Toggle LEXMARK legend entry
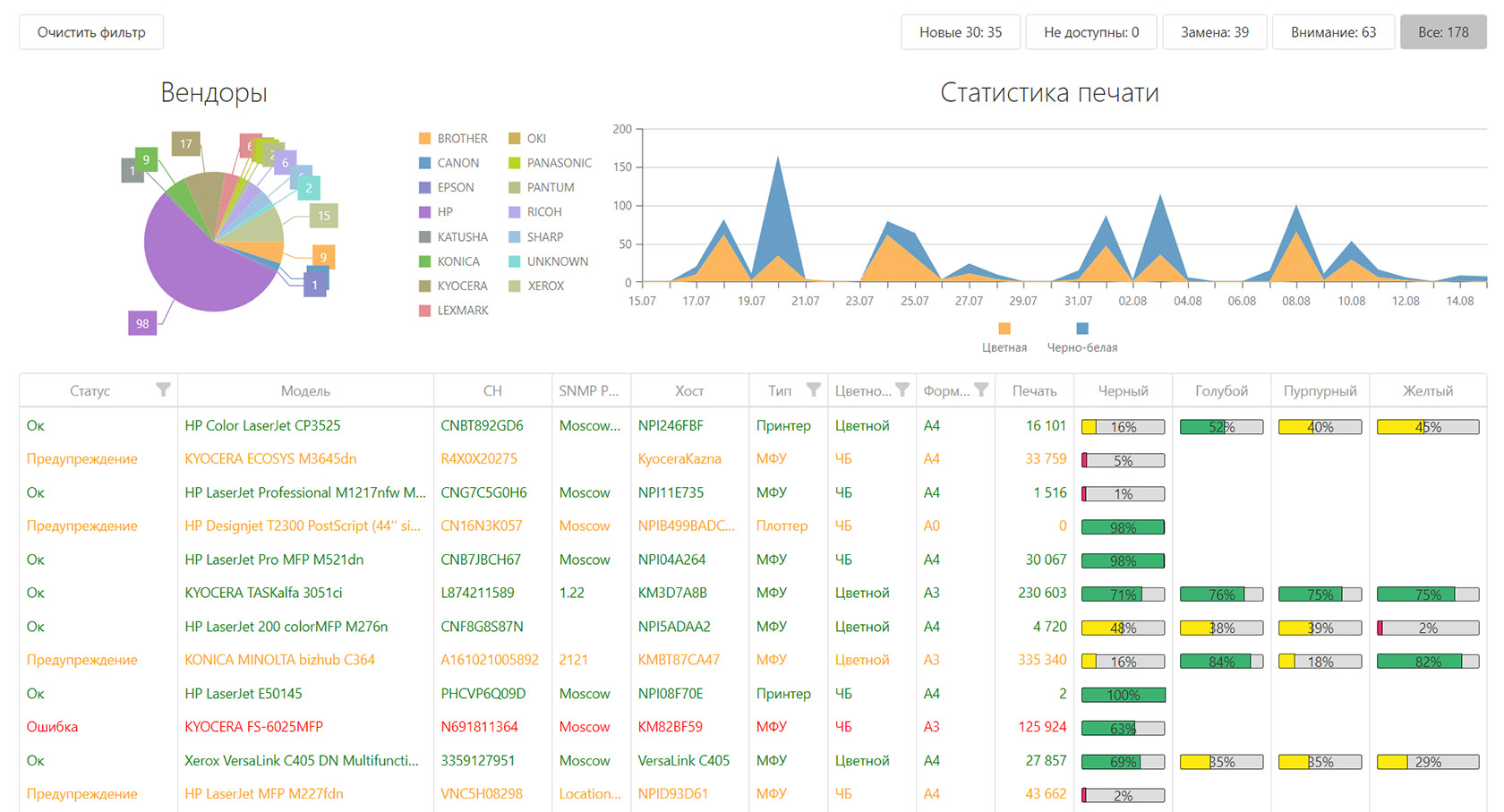The width and height of the screenshot is (1504, 812). 454,311
